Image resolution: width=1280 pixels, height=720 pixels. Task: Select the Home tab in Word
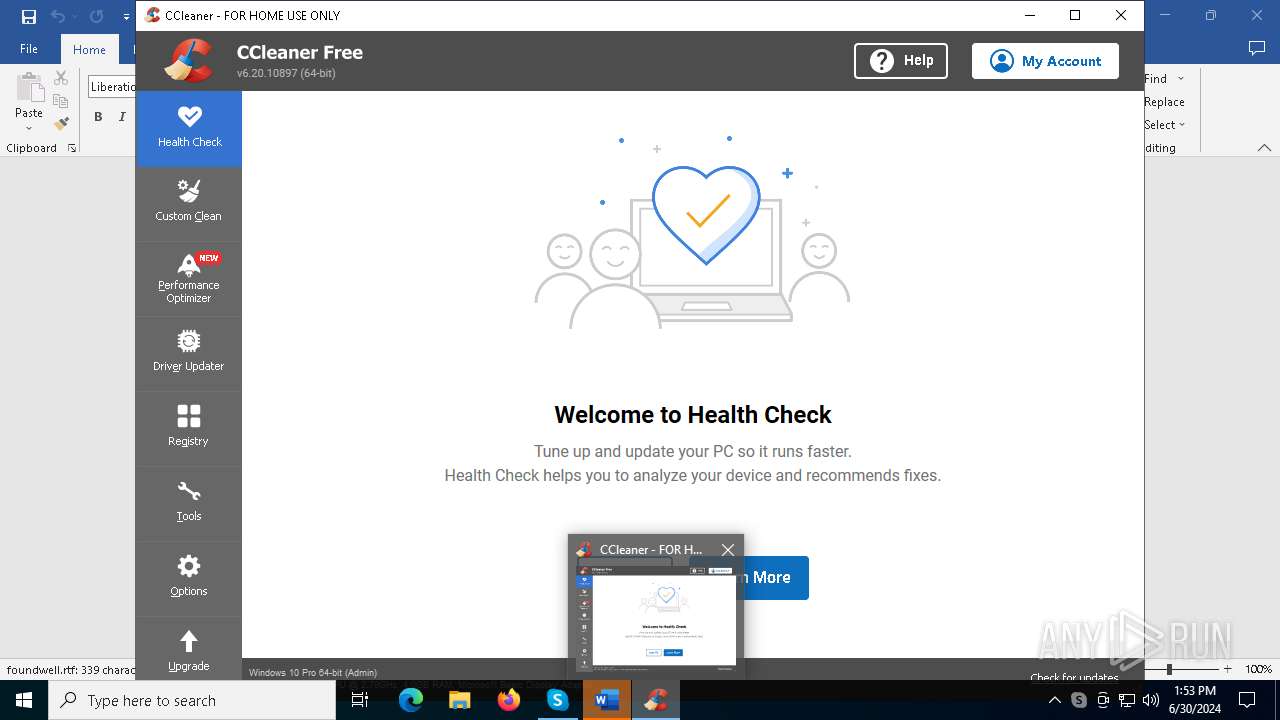89,49
